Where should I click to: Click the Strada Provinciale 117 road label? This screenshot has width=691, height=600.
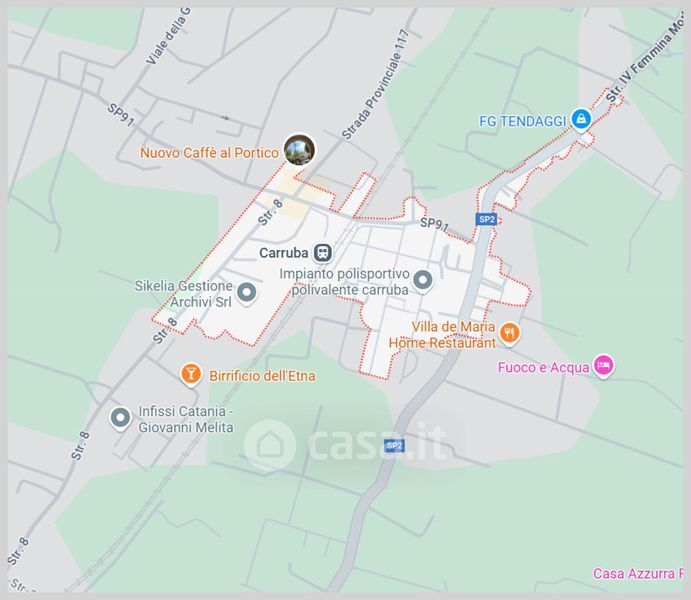tap(375, 84)
